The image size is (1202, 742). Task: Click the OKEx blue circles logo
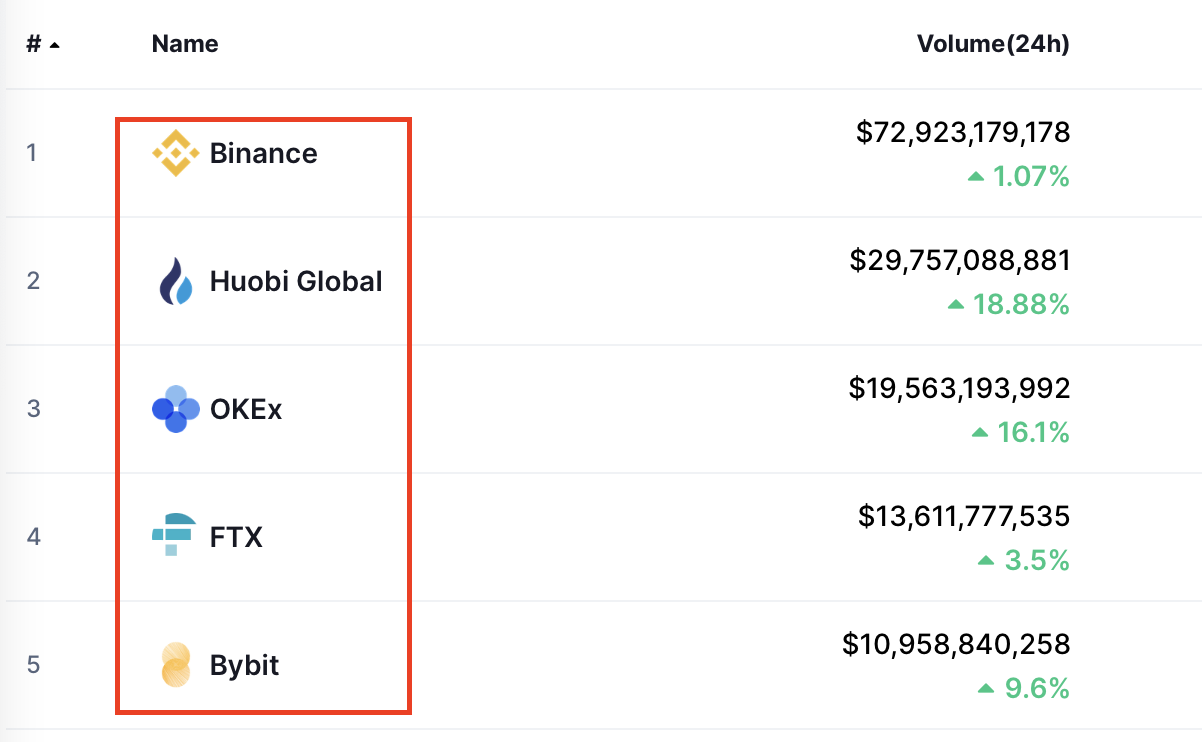[x=176, y=409]
